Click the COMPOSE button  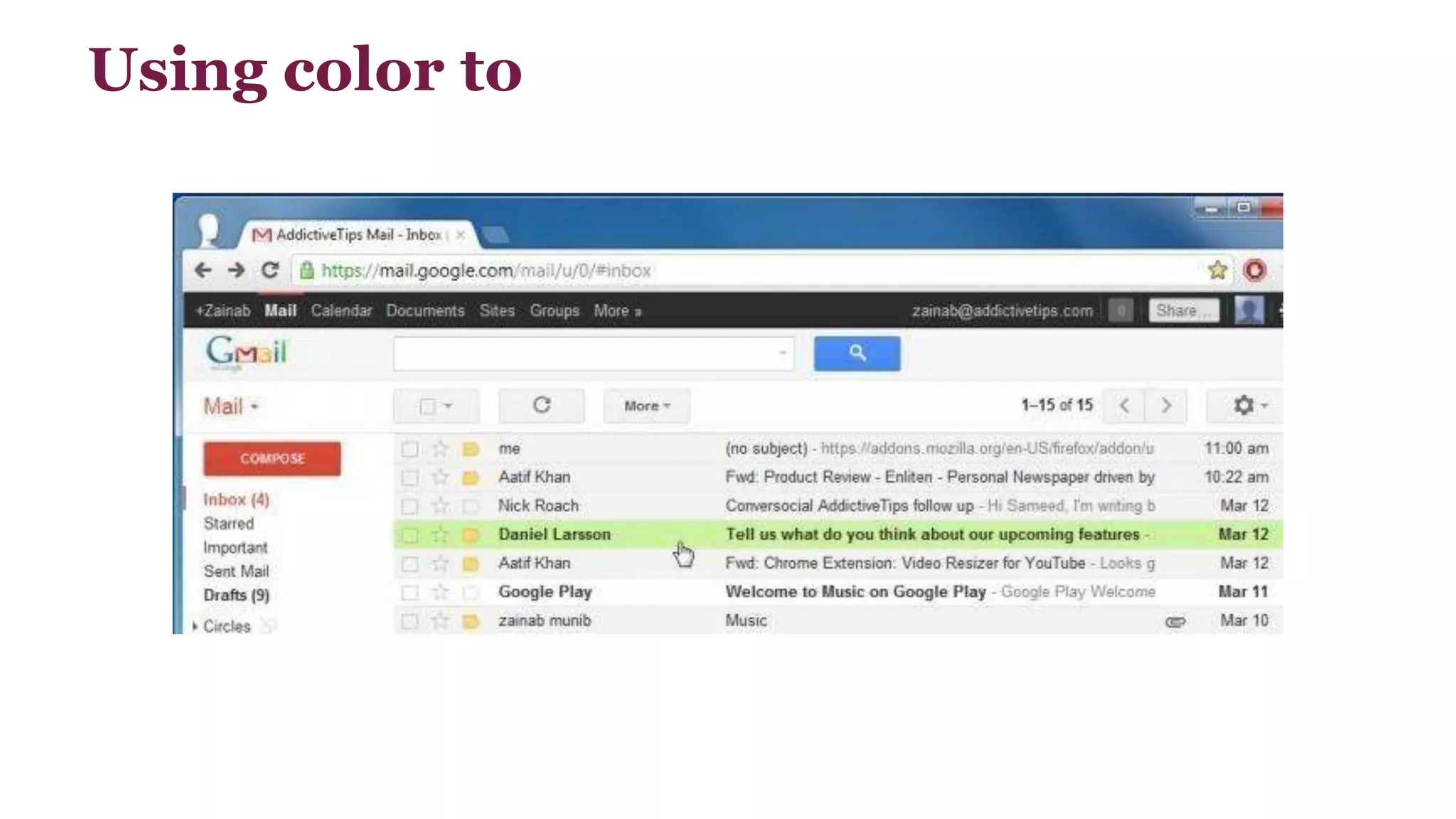pos(272,459)
